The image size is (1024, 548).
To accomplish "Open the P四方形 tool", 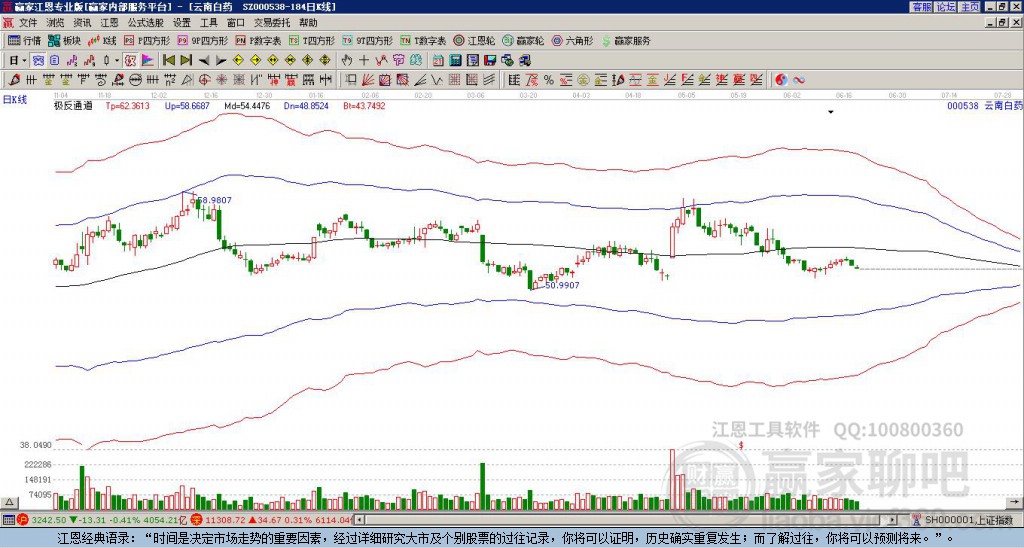I will click(x=146, y=40).
